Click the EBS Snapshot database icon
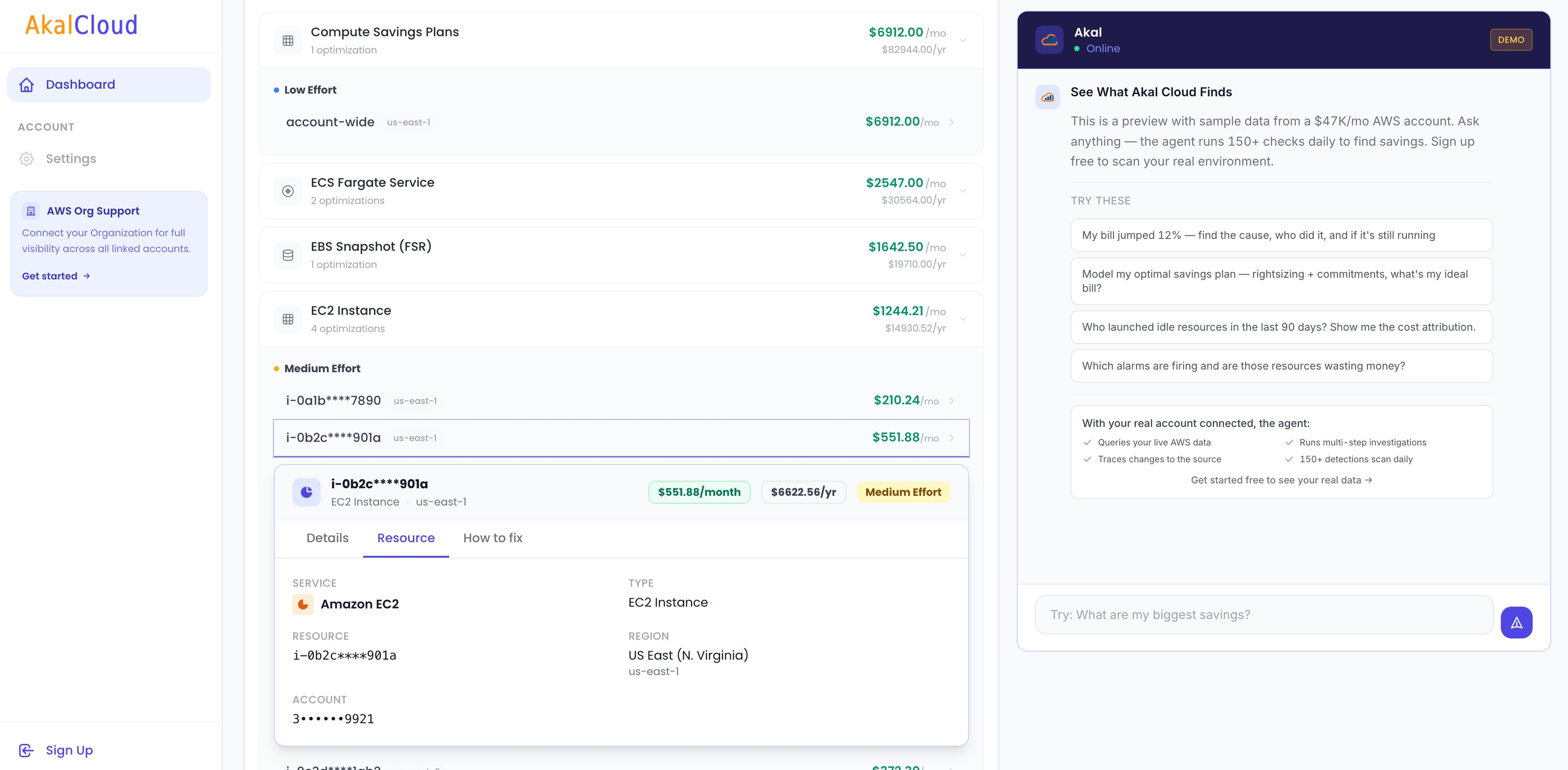Screen dimensions: 1568x770 (x=288, y=255)
